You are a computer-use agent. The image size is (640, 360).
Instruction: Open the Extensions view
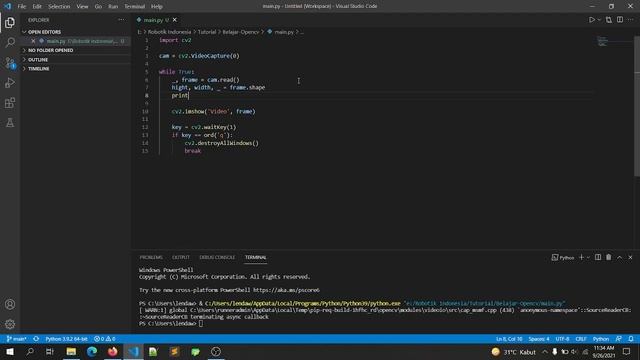pyautogui.click(x=10, y=102)
